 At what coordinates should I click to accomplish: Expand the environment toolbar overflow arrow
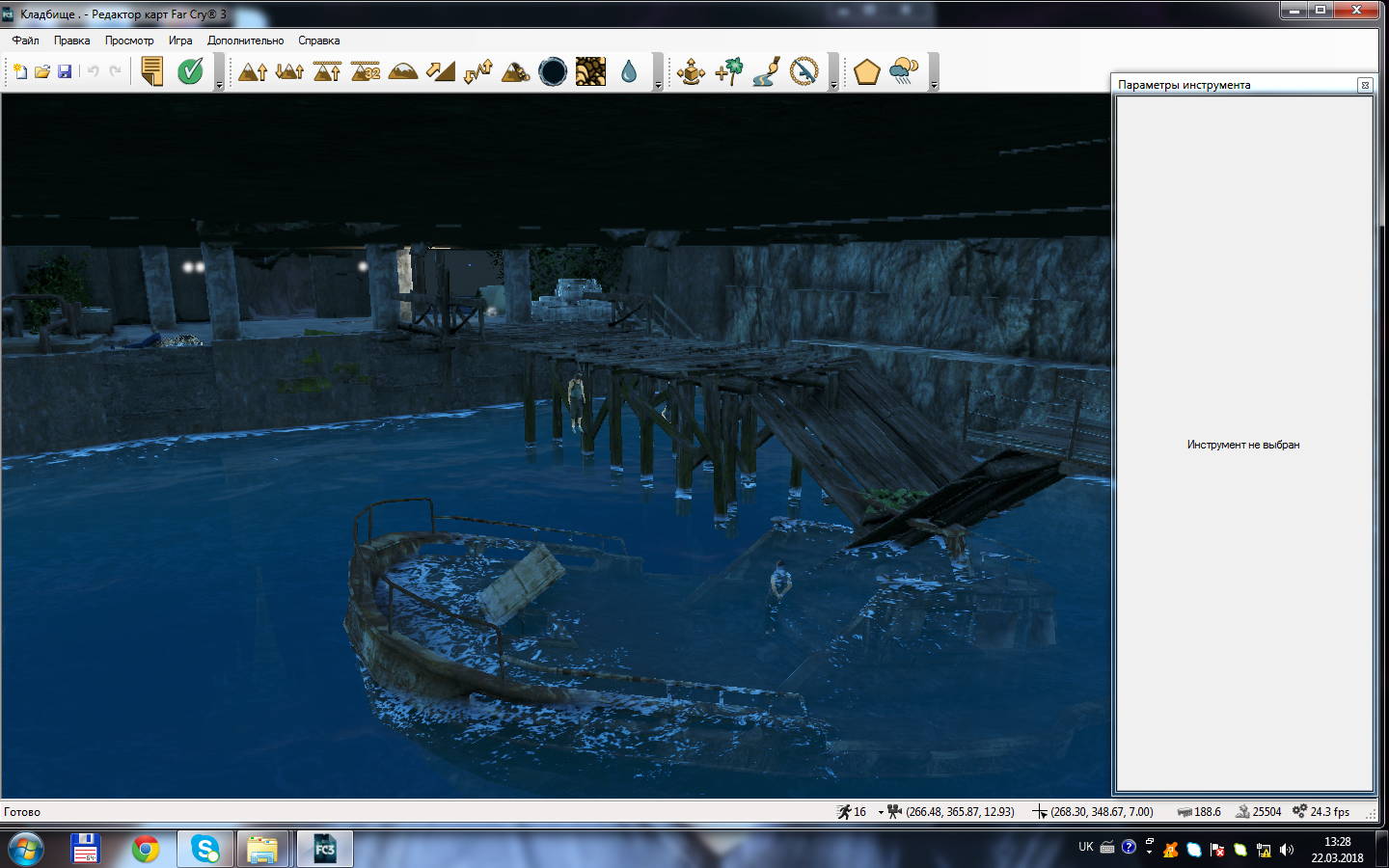[x=934, y=85]
